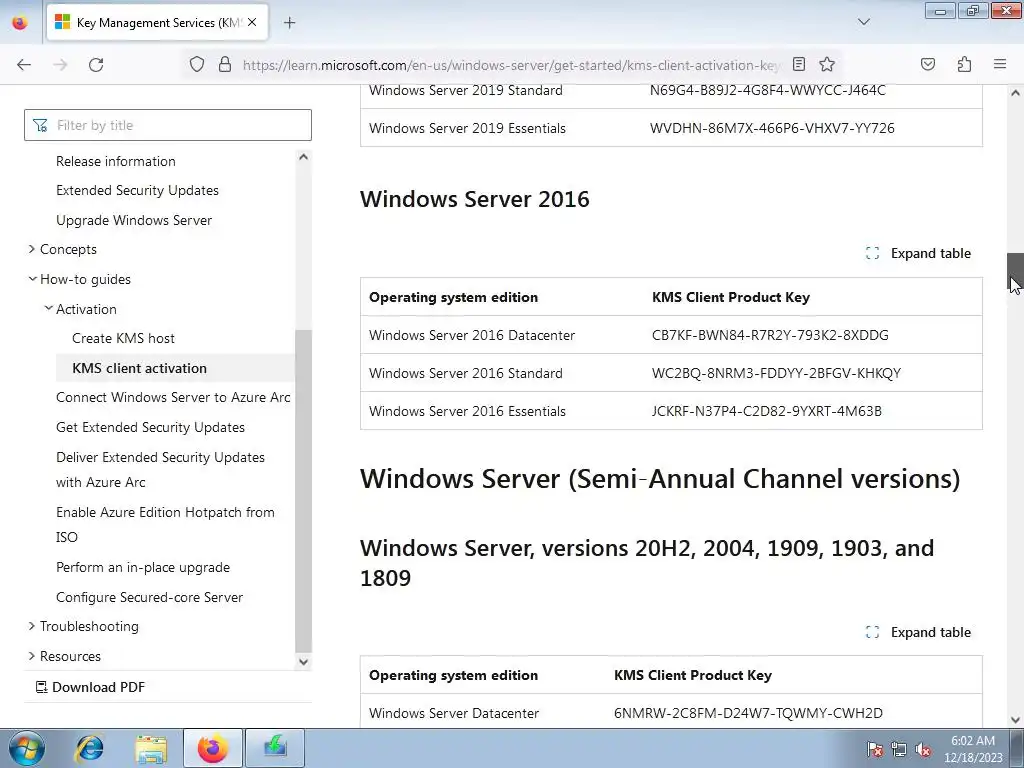Select KMS client activation item

click(175, 368)
